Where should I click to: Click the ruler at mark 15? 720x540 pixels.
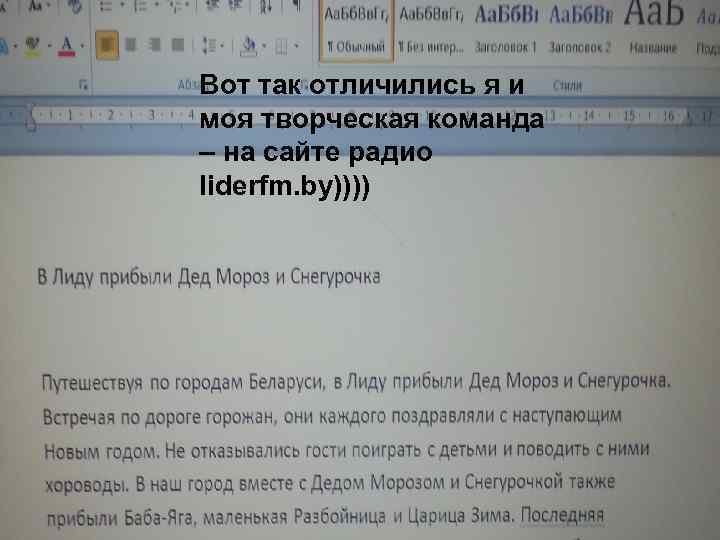pos(629,116)
